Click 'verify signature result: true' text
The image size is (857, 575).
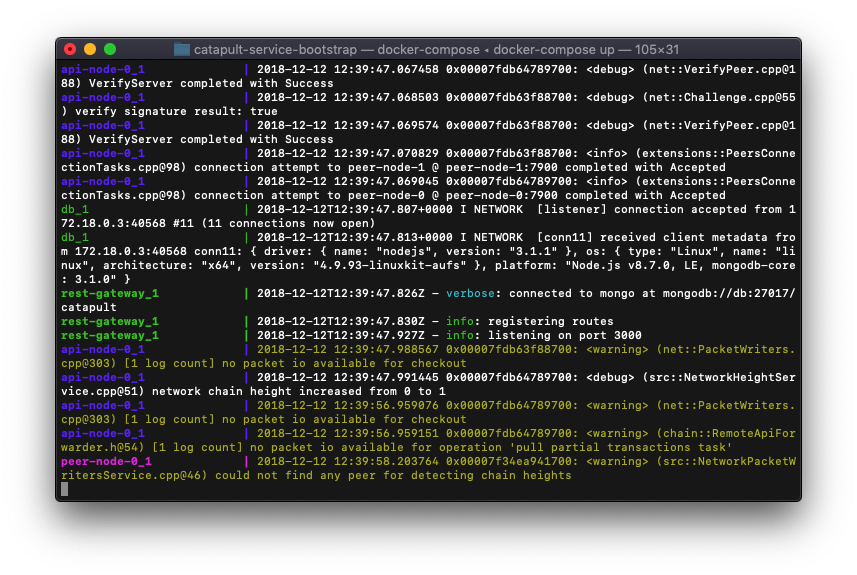176,112
